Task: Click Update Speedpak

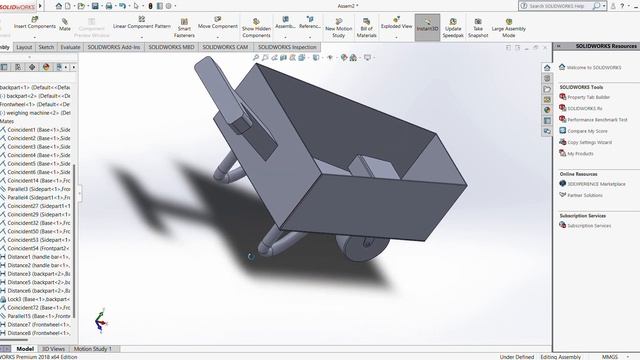Action: [453, 28]
